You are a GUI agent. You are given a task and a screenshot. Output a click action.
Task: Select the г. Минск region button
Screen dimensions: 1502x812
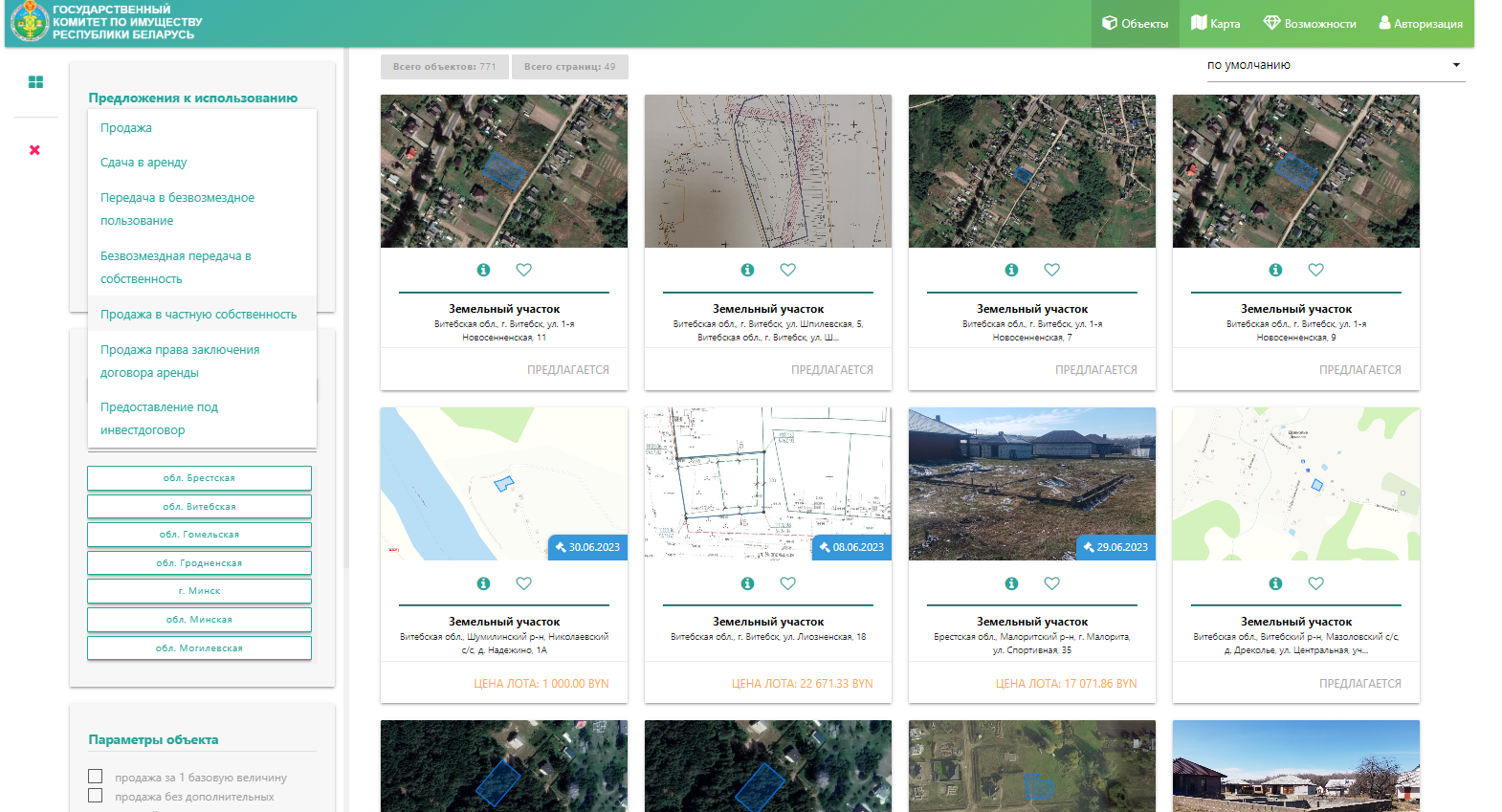[199, 591]
